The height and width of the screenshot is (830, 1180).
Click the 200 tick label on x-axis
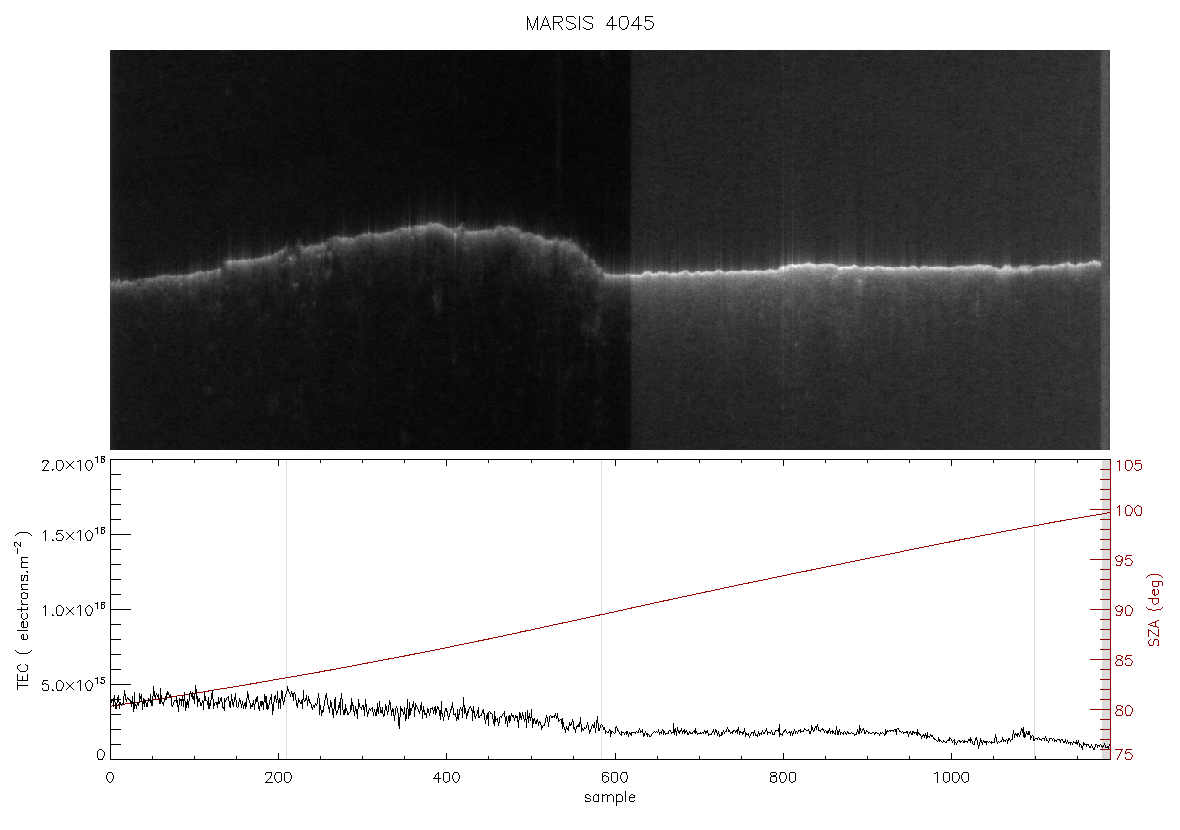click(x=278, y=778)
